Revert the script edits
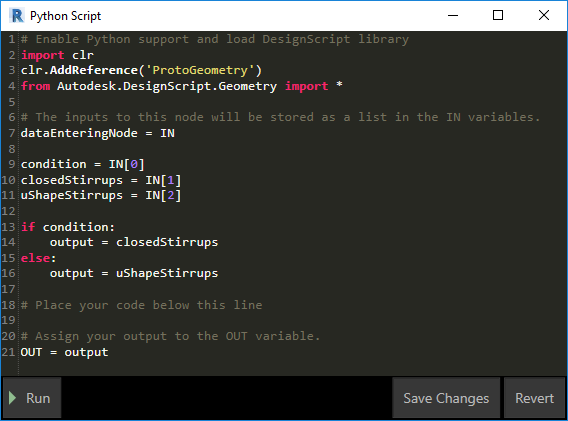 [534, 398]
